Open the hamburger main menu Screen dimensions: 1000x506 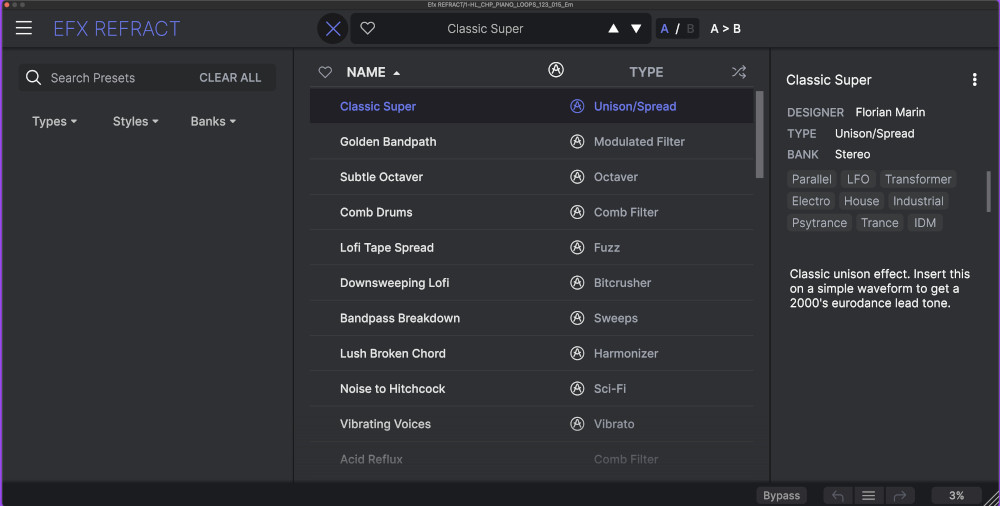tap(24, 29)
